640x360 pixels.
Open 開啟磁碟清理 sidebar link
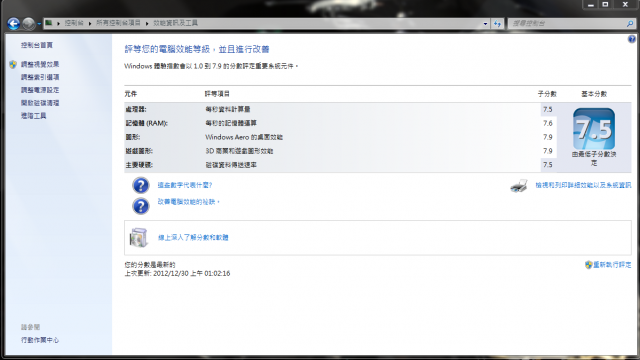click(x=40, y=103)
